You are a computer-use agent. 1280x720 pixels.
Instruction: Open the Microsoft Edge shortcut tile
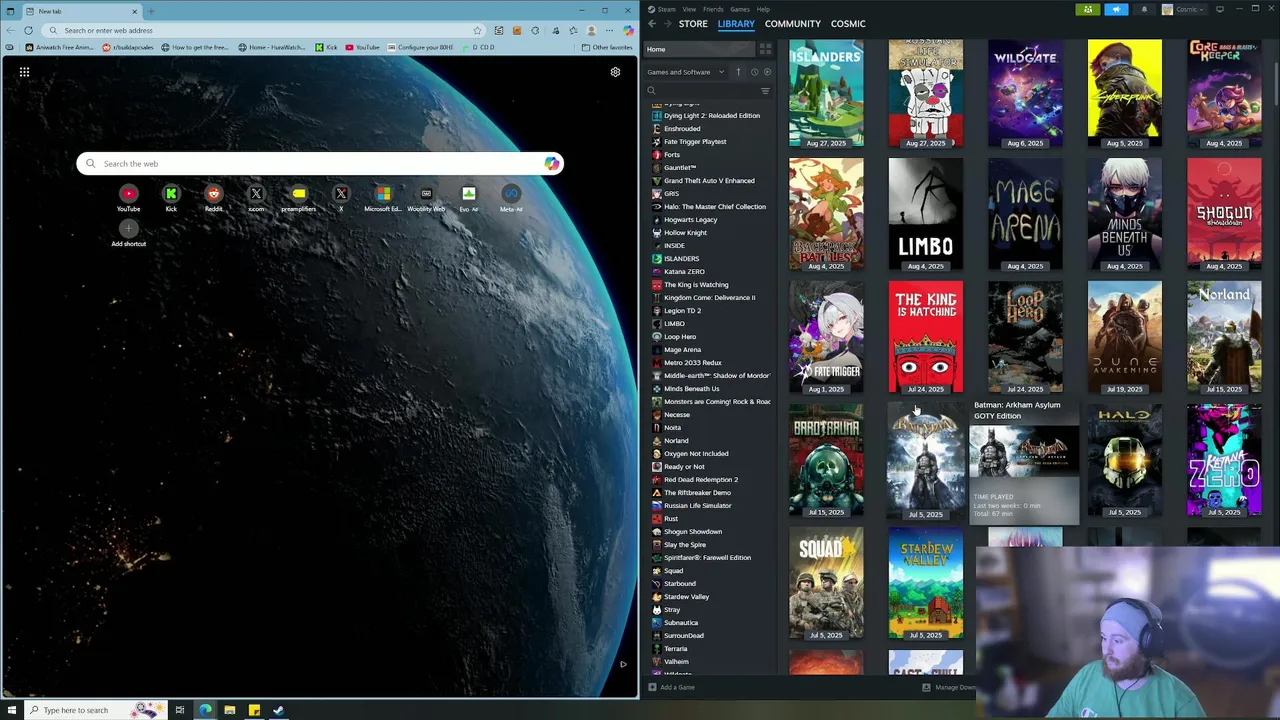click(x=383, y=197)
